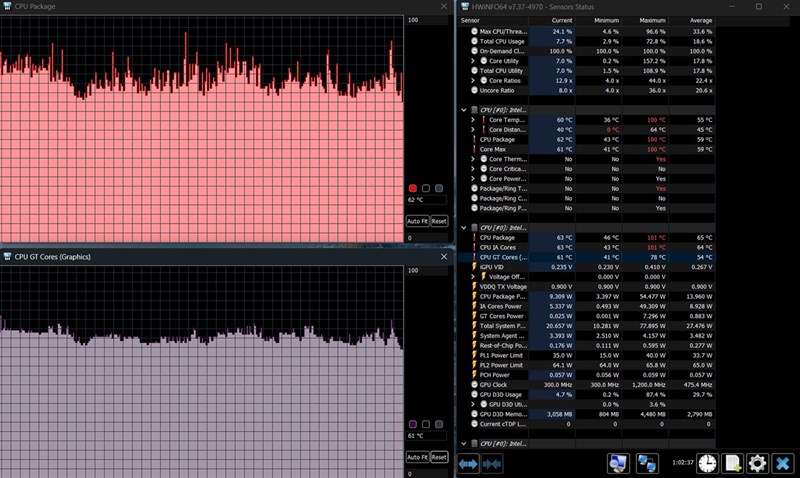Collapse the first CPU [#0]: Intel section
800x478 pixels.
coord(463,110)
